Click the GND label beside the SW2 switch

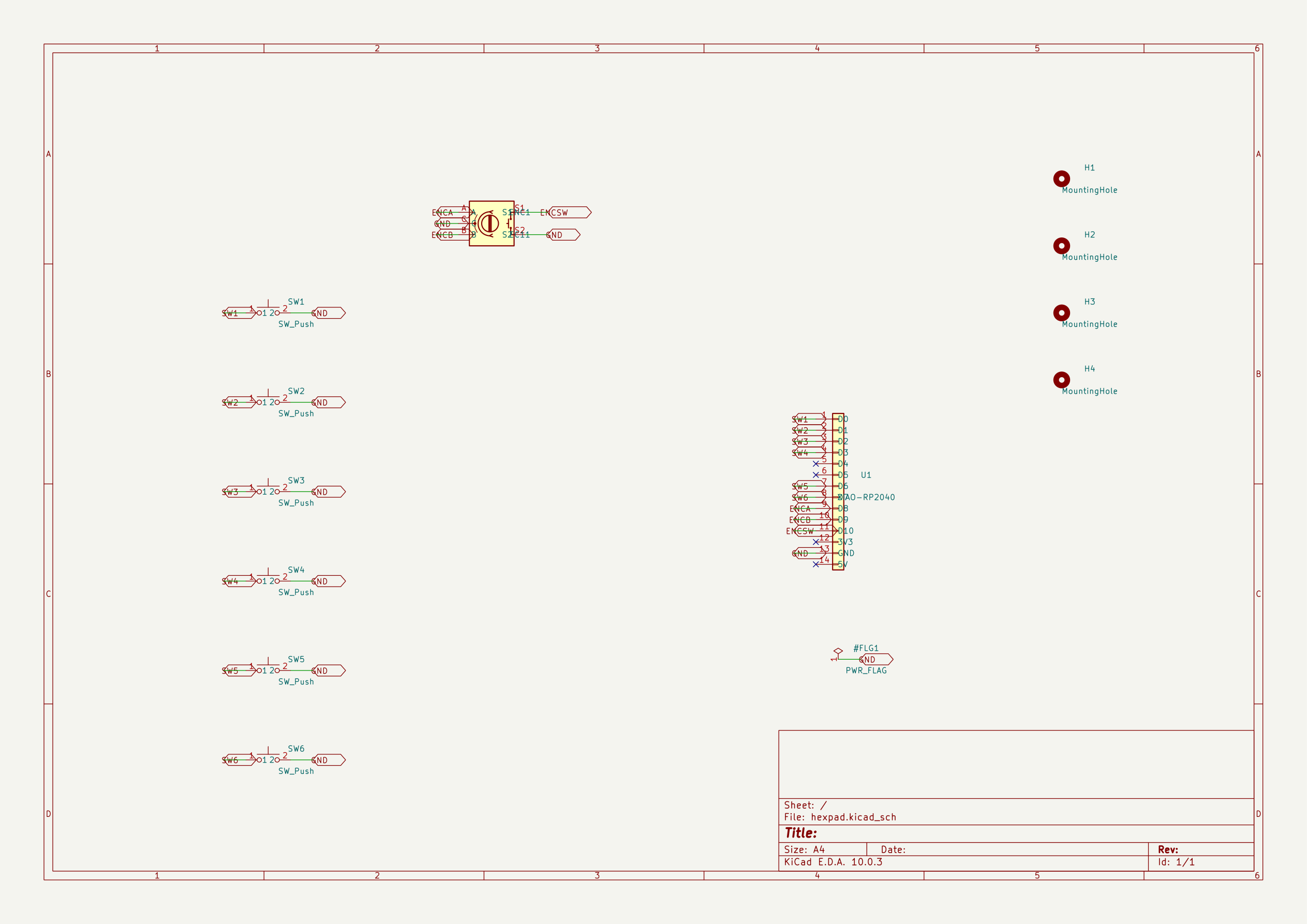pyautogui.click(x=329, y=402)
